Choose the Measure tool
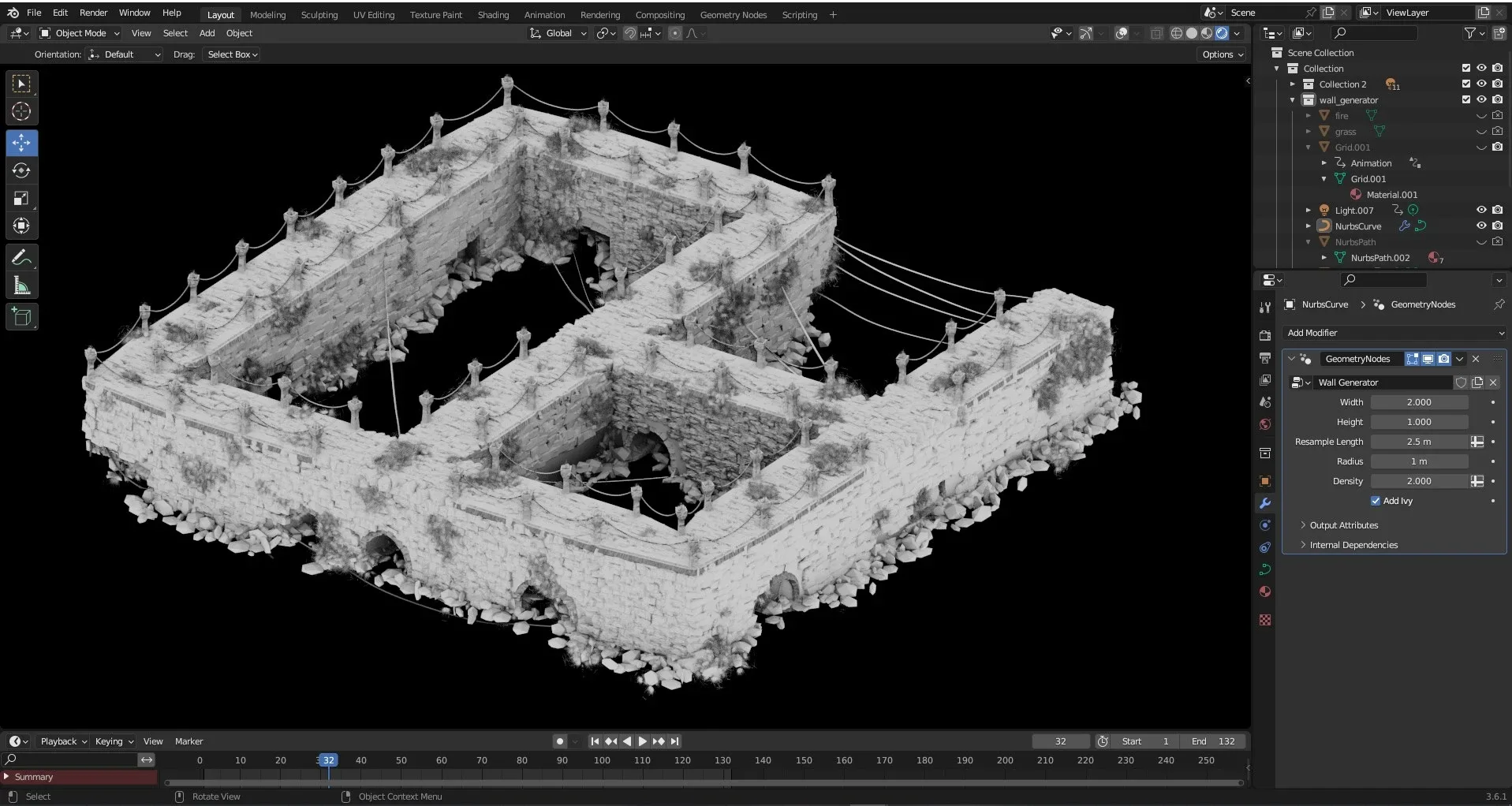Viewport: 1512px width, 806px height. click(21, 286)
